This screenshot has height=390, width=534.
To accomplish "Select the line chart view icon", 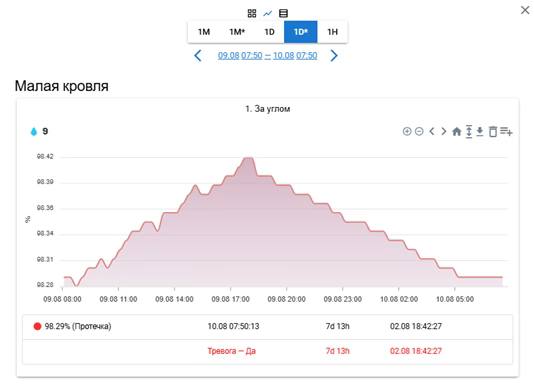I will pos(268,13).
